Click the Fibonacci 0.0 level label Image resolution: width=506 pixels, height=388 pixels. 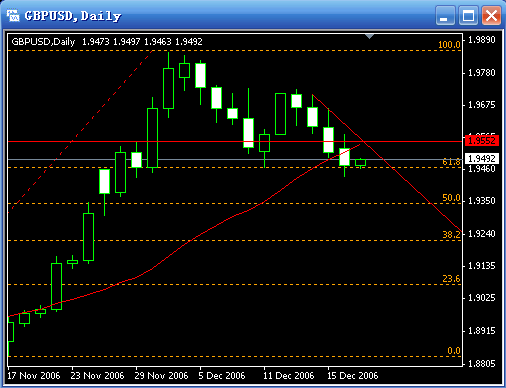(x=454, y=351)
